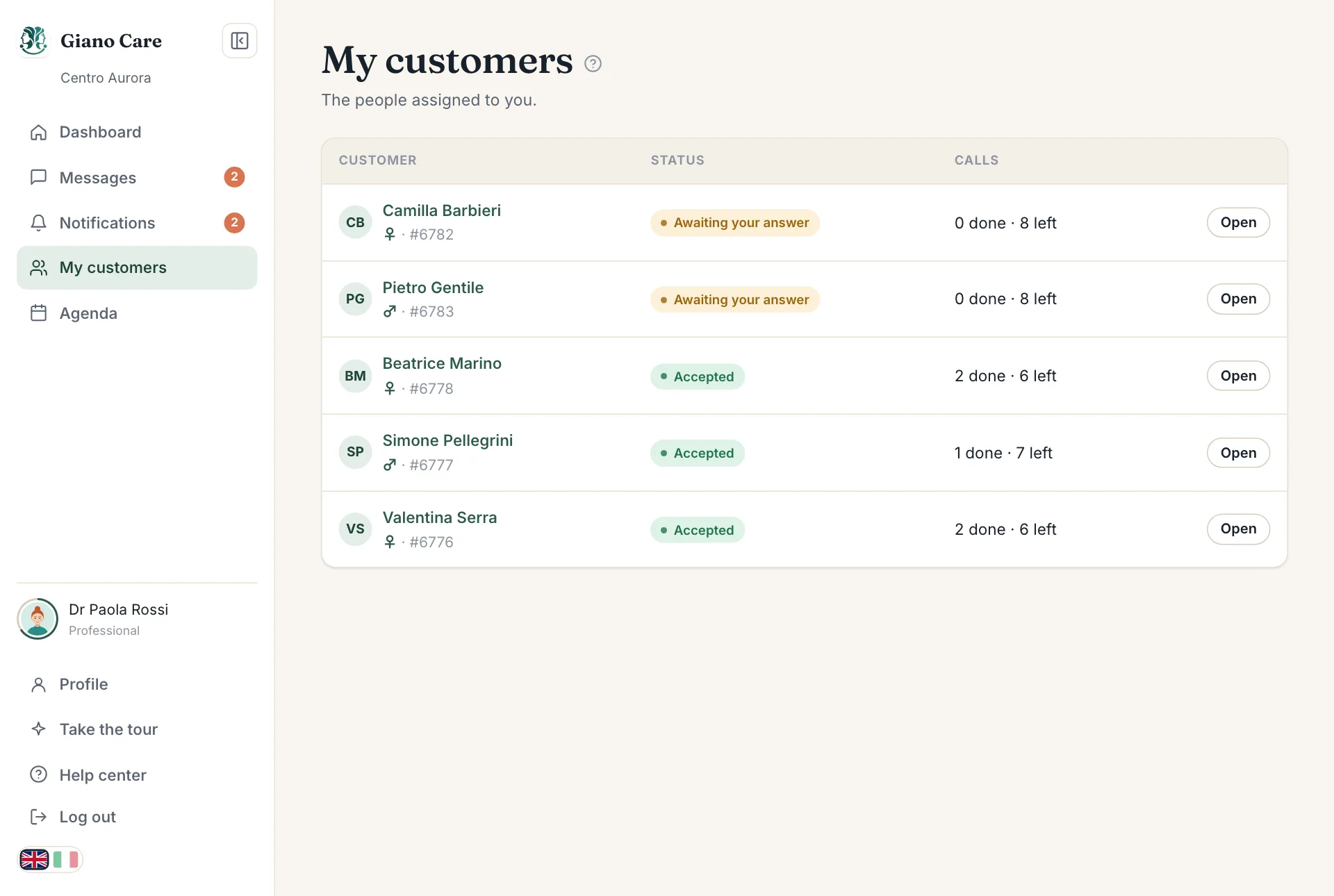Viewport: 1334px width, 896px height.
Task: Click the Giano Care logo
Action: pyautogui.click(x=33, y=41)
